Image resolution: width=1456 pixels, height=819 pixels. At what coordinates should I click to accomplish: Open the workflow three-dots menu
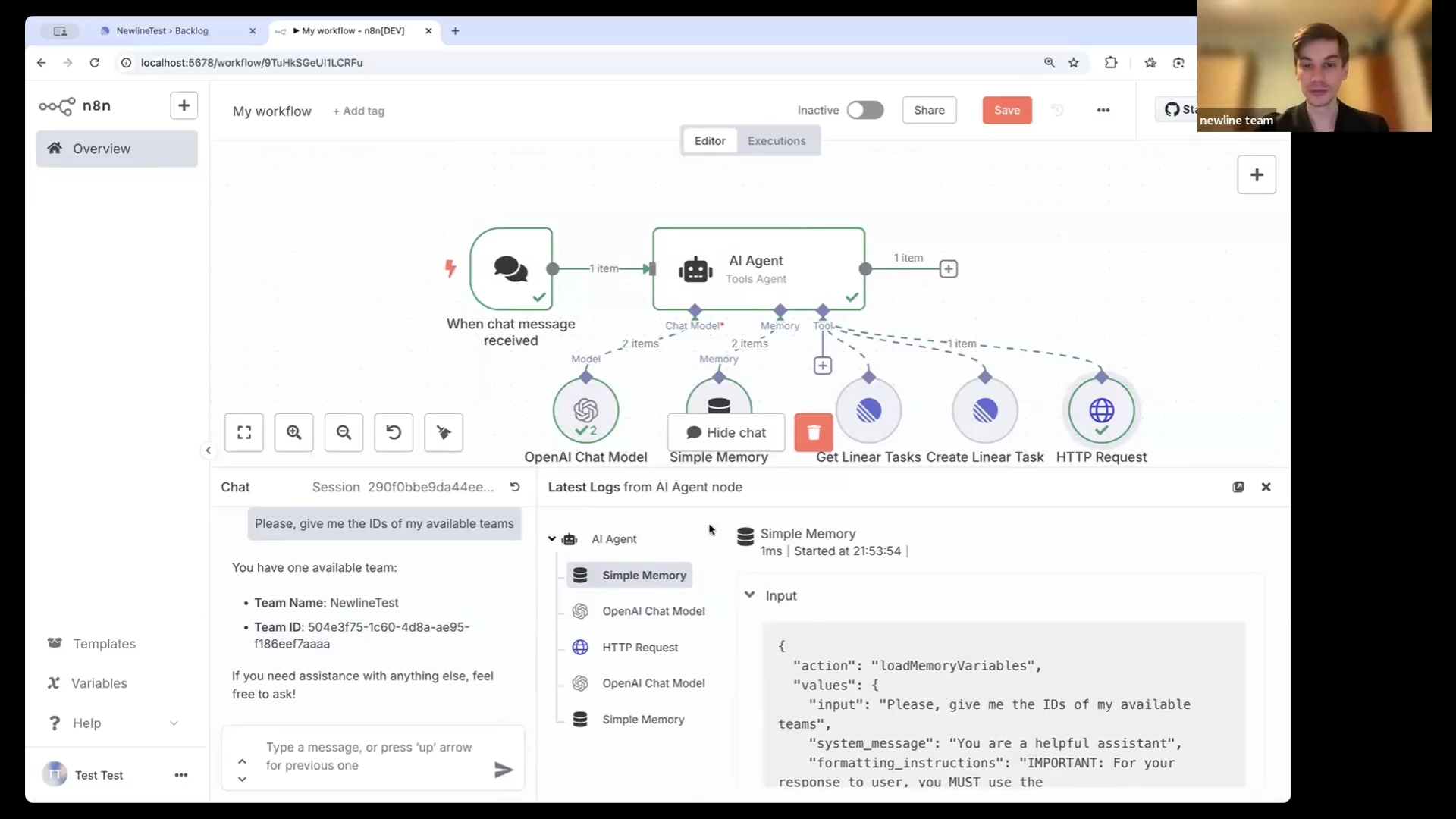tap(1103, 110)
